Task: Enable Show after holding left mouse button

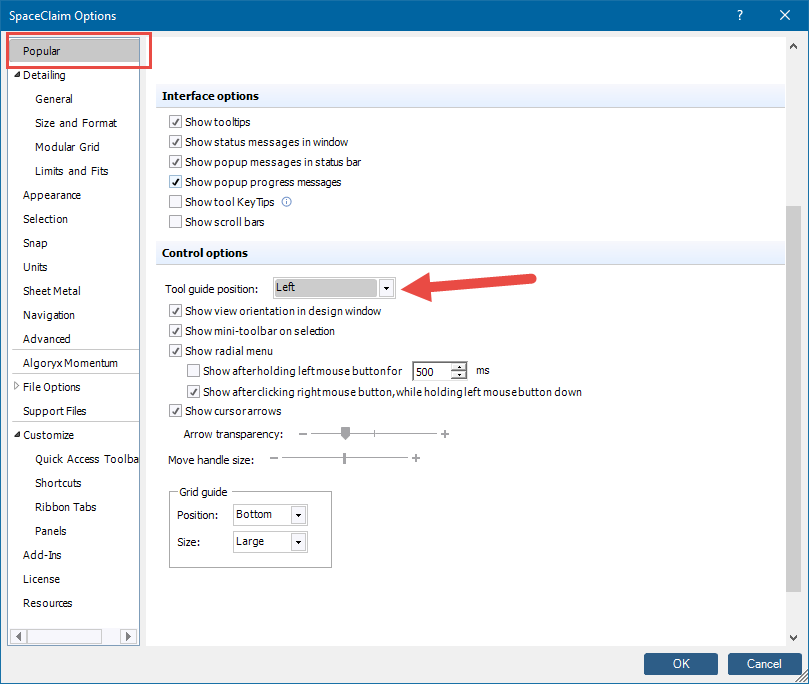Action: [x=193, y=371]
